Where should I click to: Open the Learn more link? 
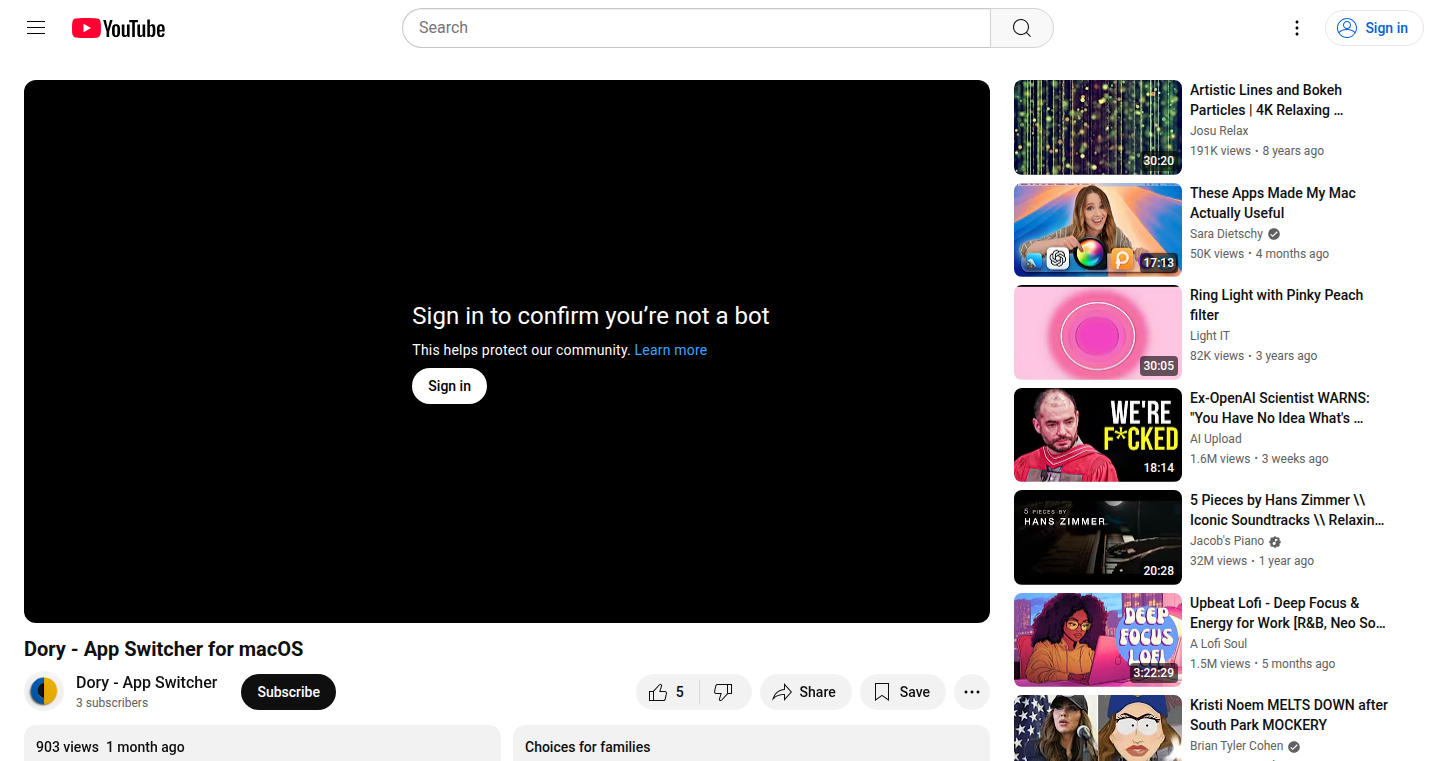(x=670, y=350)
